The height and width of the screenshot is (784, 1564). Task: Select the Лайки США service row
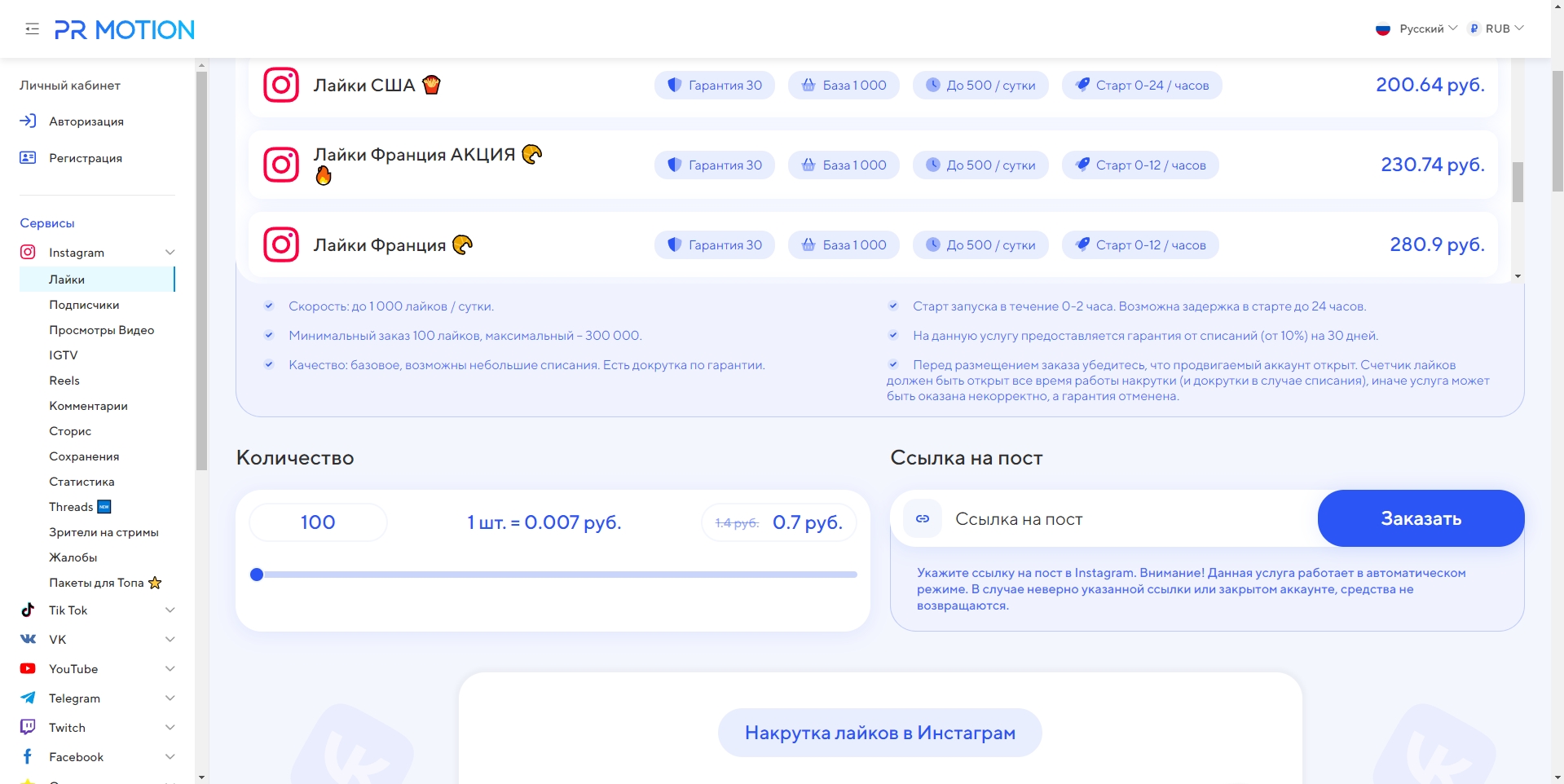point(873,87)
